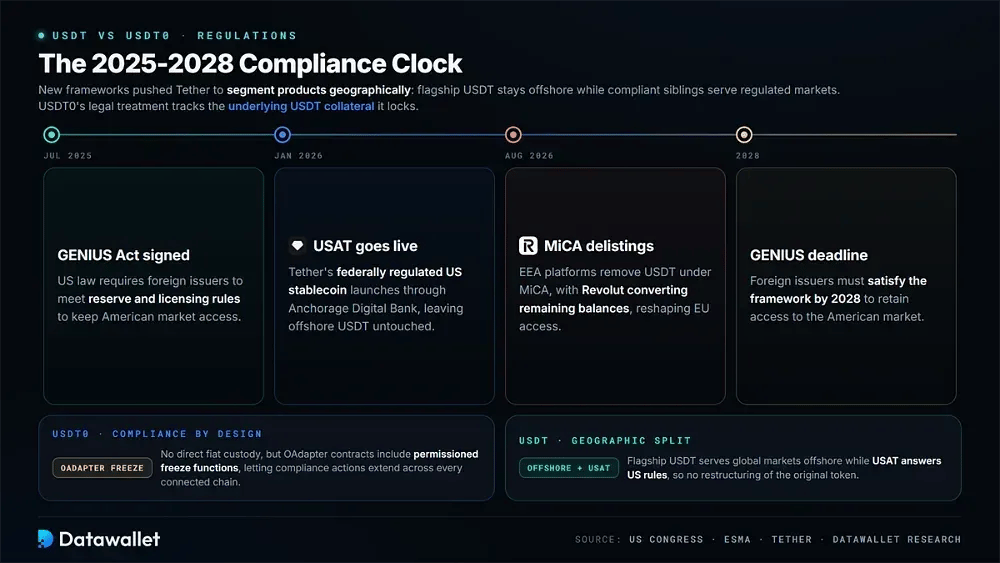Click the USDT0 · COMPLIANCE BY DESIGN label
The width and height of the screenshot is (1000, 563).
click(x=157, y=434)
